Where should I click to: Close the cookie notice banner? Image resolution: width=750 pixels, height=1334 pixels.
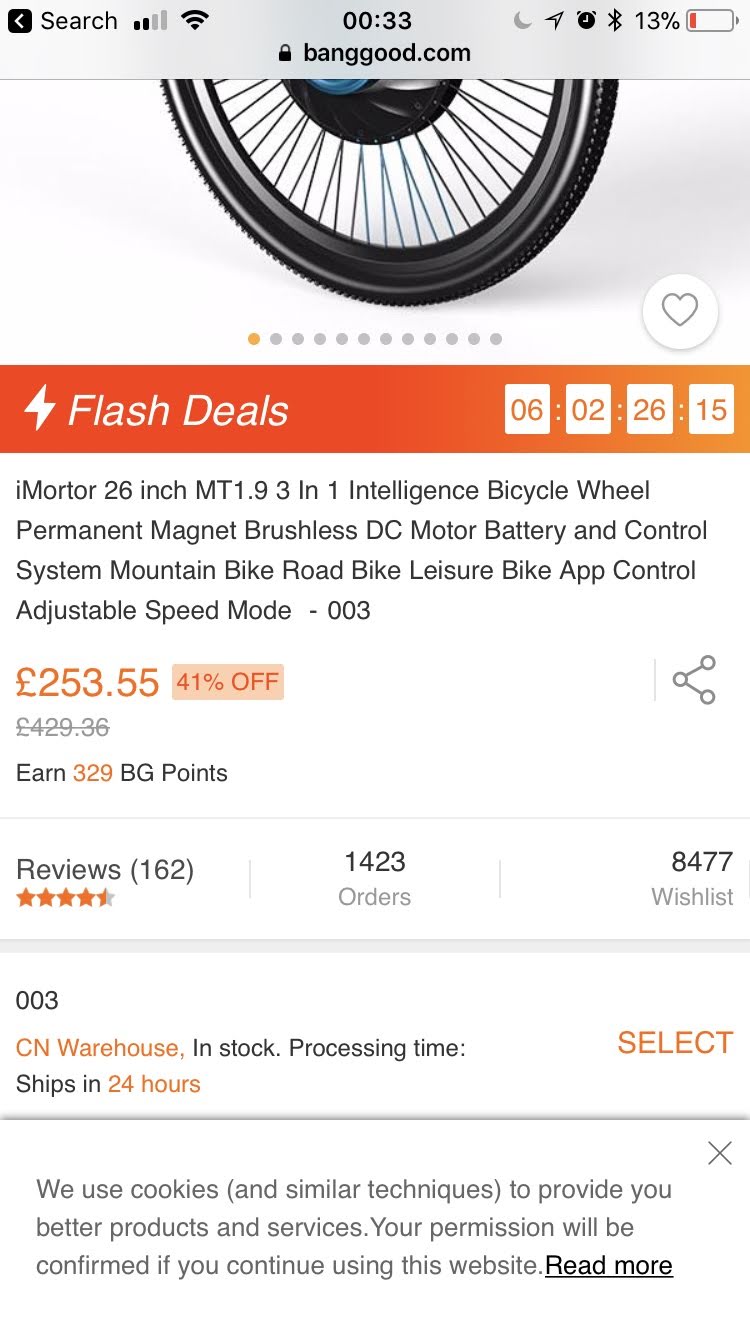coord(719,1153)
